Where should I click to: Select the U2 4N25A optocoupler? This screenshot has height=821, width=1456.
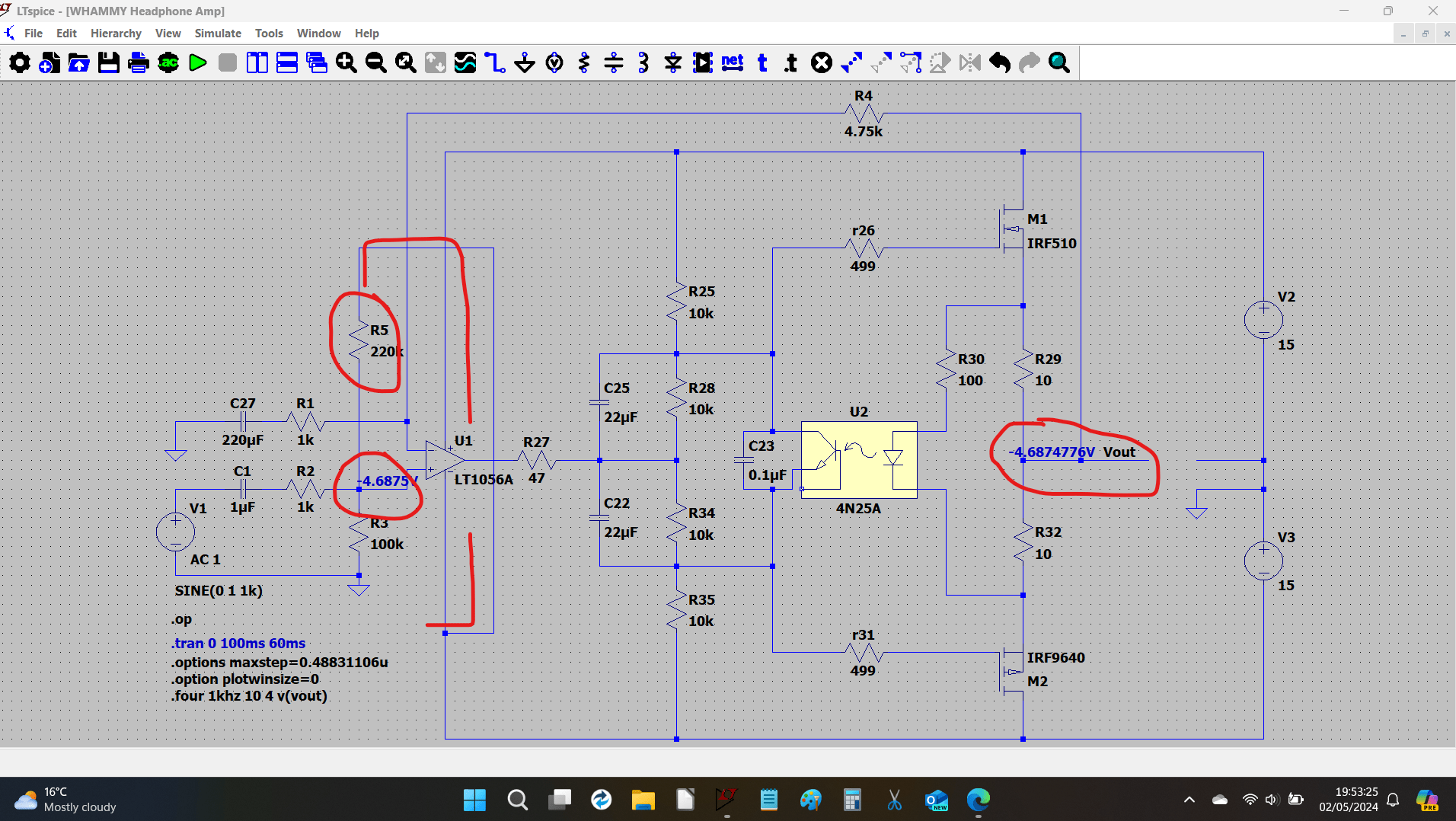(x=859, y=460)
